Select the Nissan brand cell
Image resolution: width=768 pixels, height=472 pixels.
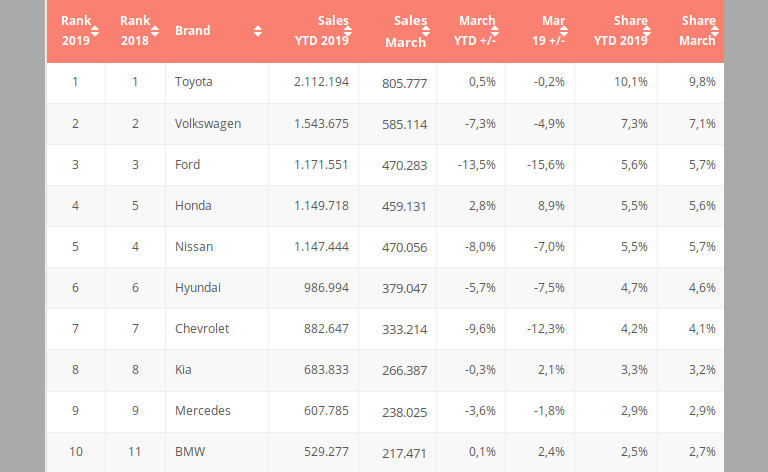pos(193,246)
